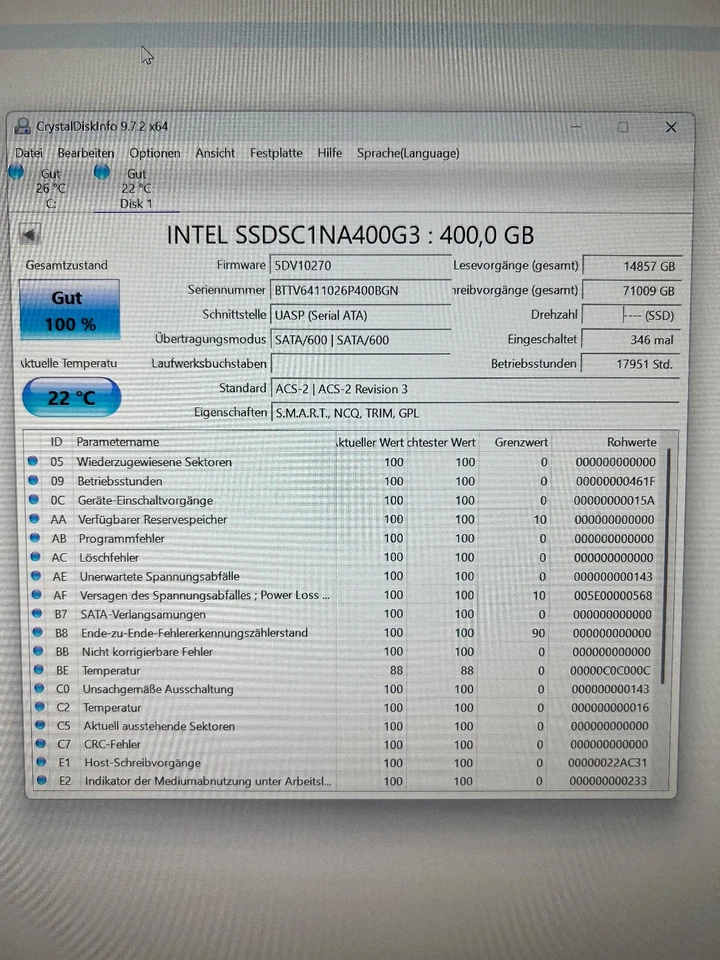Click the Parametername column header

point(118,442)
